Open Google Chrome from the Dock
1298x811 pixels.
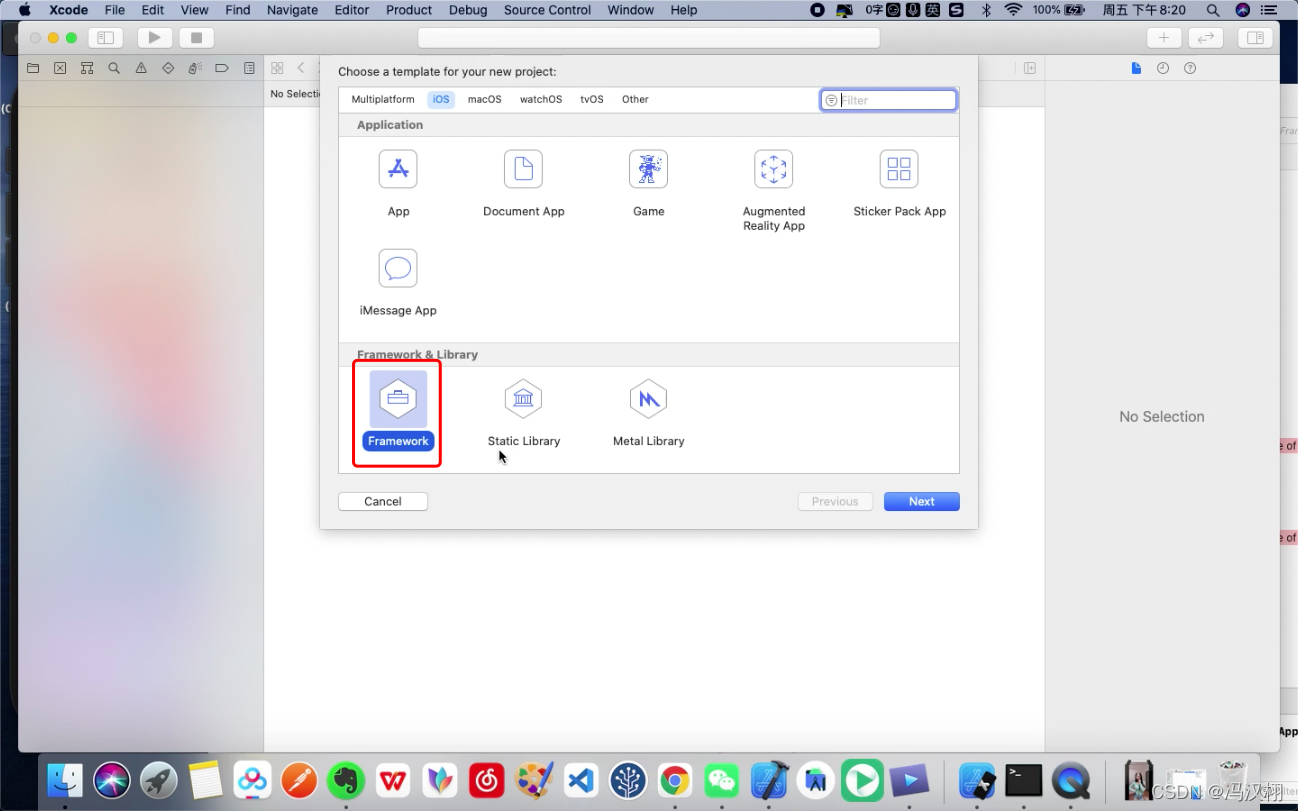[675, 780]
